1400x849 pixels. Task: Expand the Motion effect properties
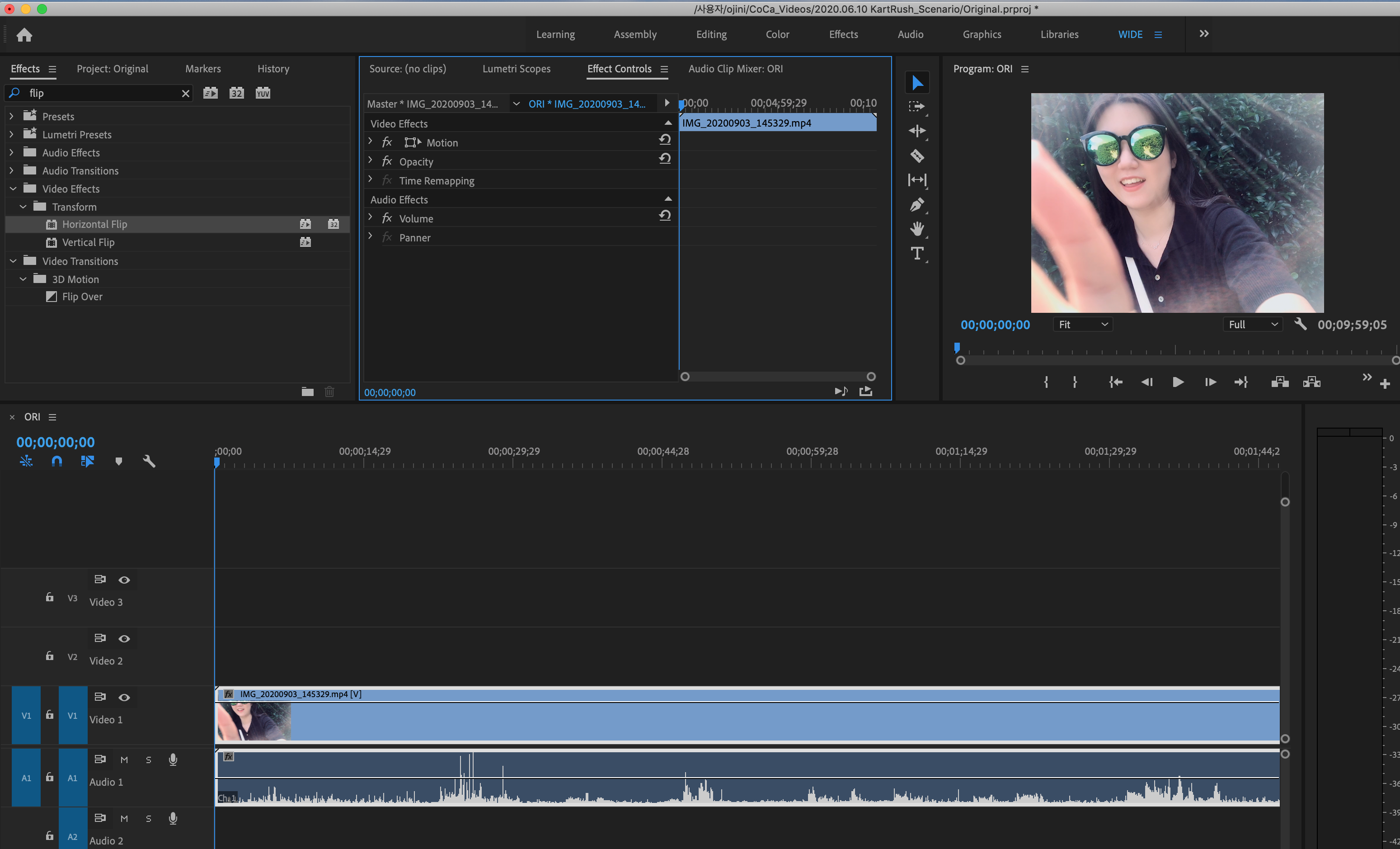click(x=371, y=142)
